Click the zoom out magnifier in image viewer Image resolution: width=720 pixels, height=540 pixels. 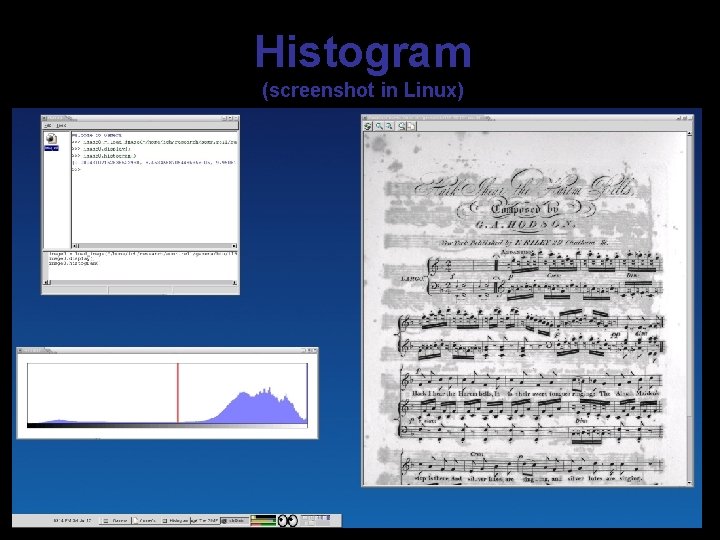point(389,126)
